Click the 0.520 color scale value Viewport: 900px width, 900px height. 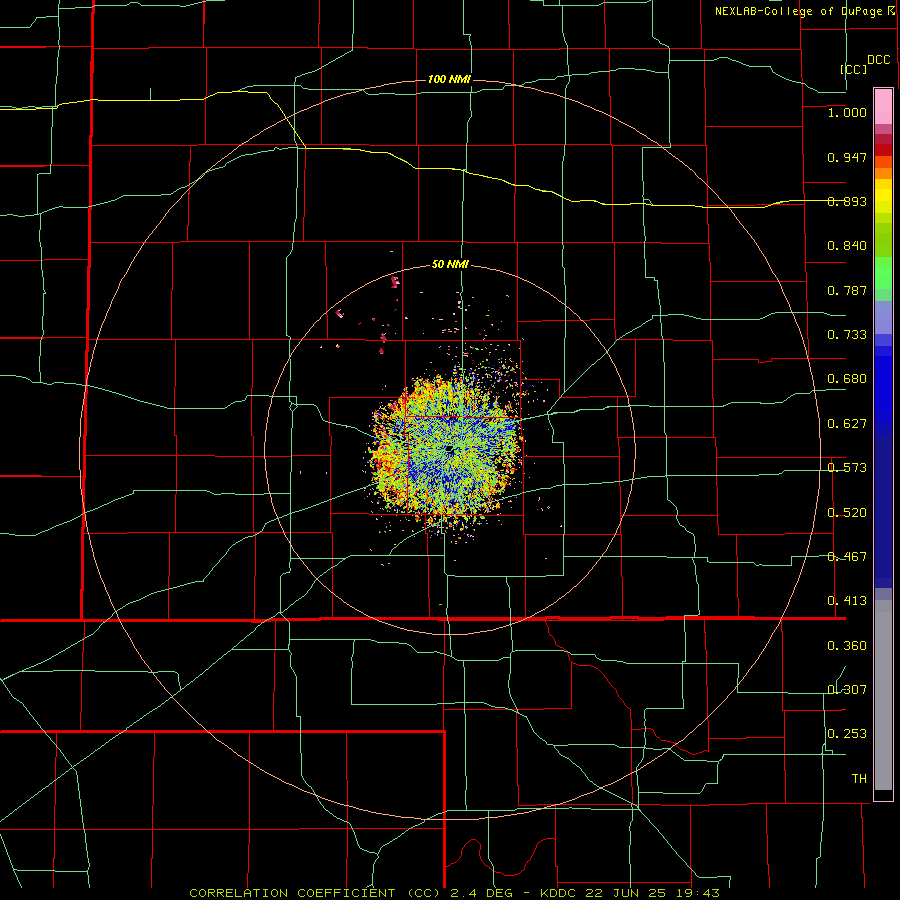(847, 513)
